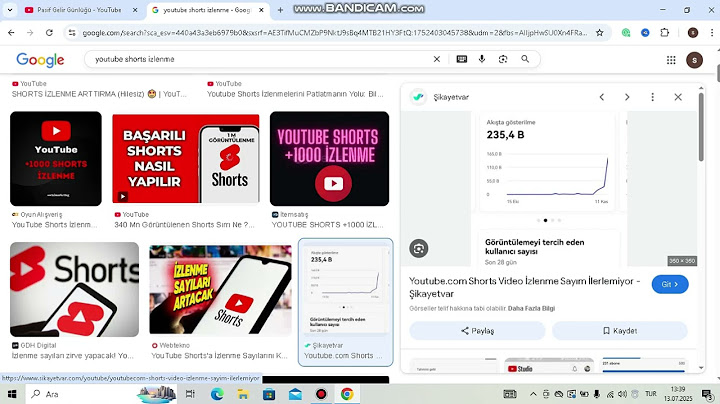
Task: Open SHORTS İZLENME ARTTIRMA result title
Action: pos(99,94)
